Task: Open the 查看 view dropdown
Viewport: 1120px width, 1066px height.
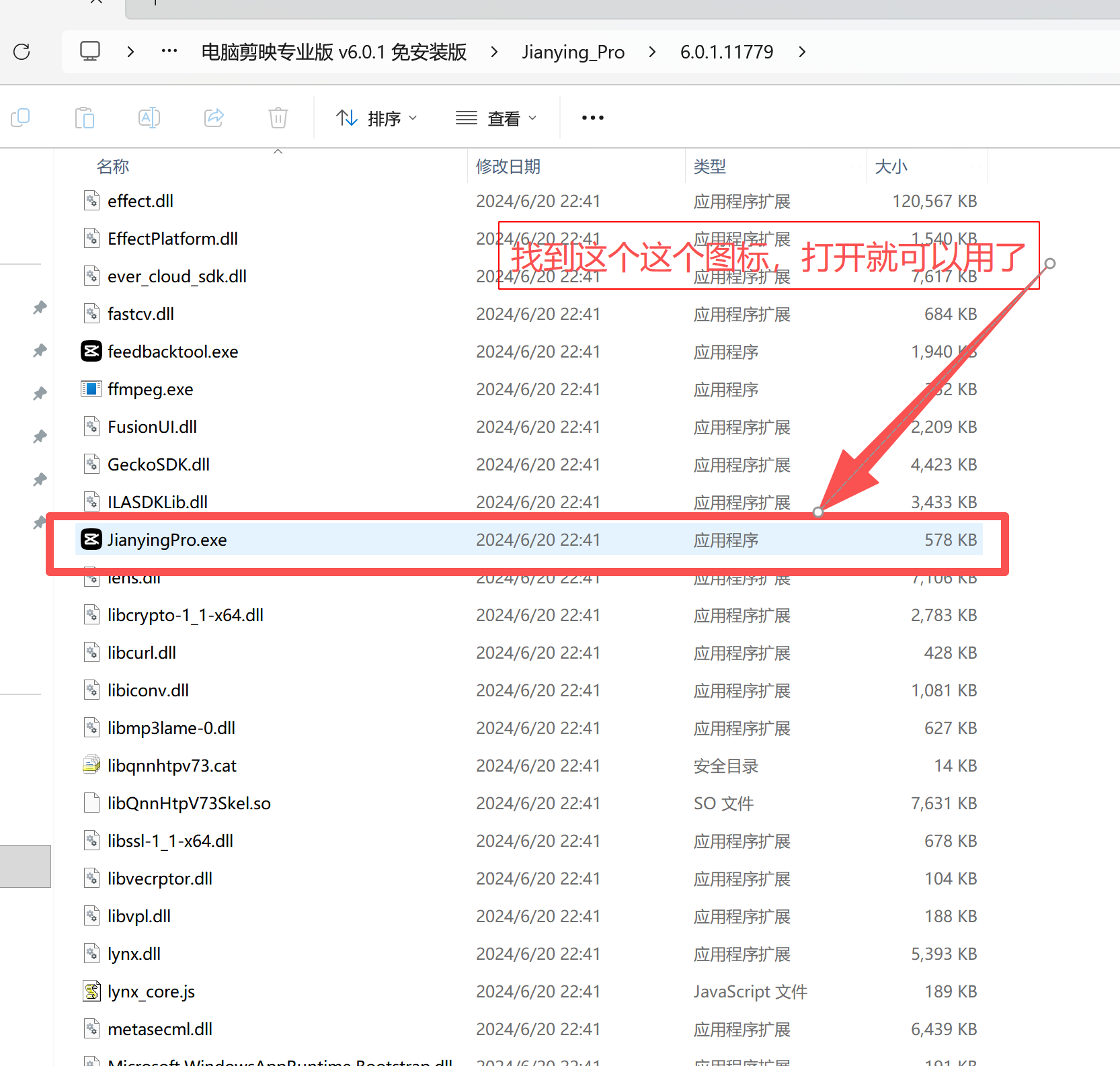Action: point(496,118)
